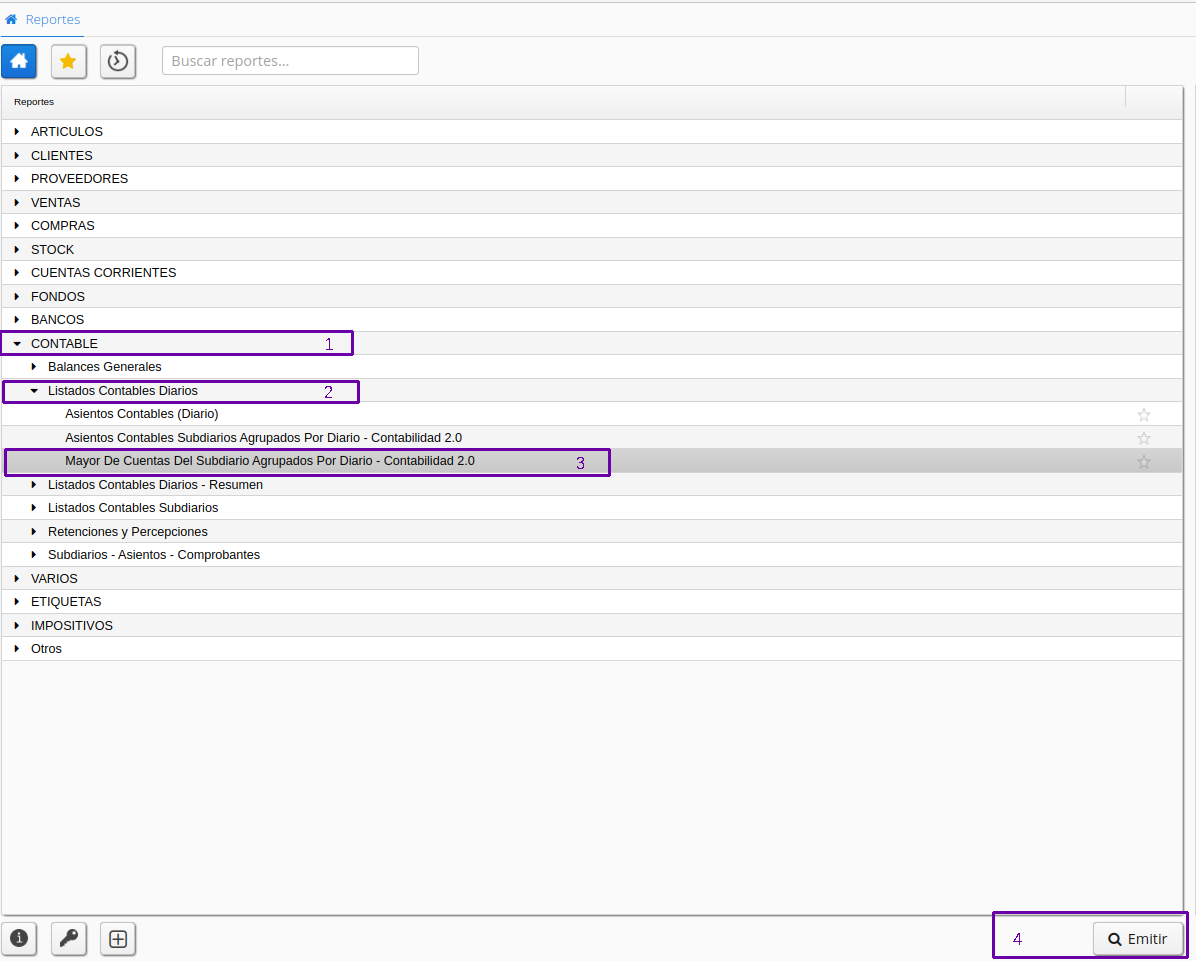The image size is (1196, 961).
Task: Favorite Asientos Contables (Diario) star
Action: pyautogui.click(x=1143, y=414)
